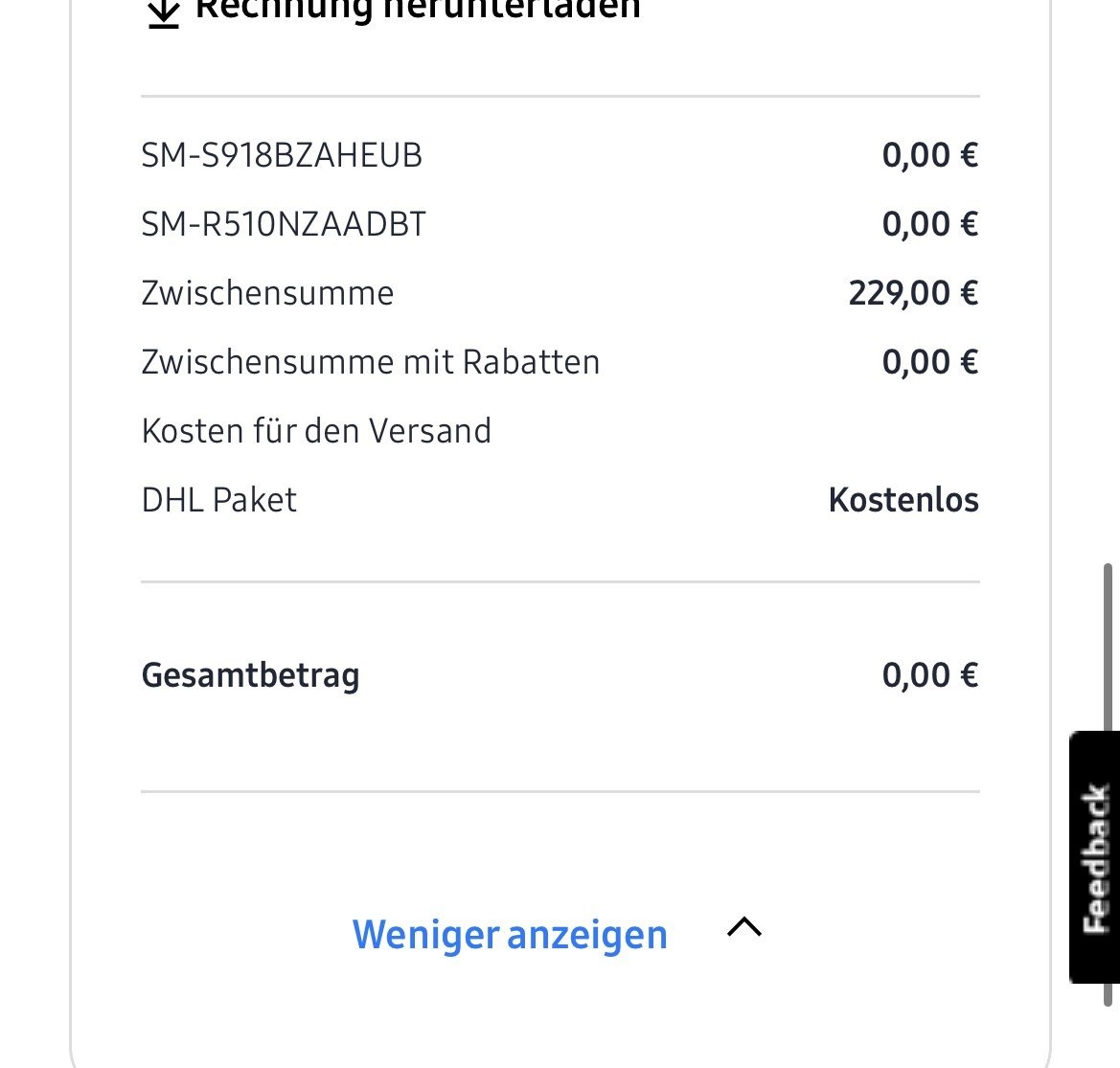
Task: Click the Gesamtbetrag 0,00 € amount
Action: tap(929, 675)
